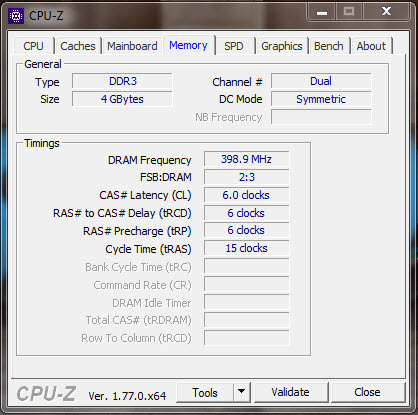Click the CPU-Z app icon in title bar
Viewport: 418px width, 415px height.
click(x=16, y=16)
